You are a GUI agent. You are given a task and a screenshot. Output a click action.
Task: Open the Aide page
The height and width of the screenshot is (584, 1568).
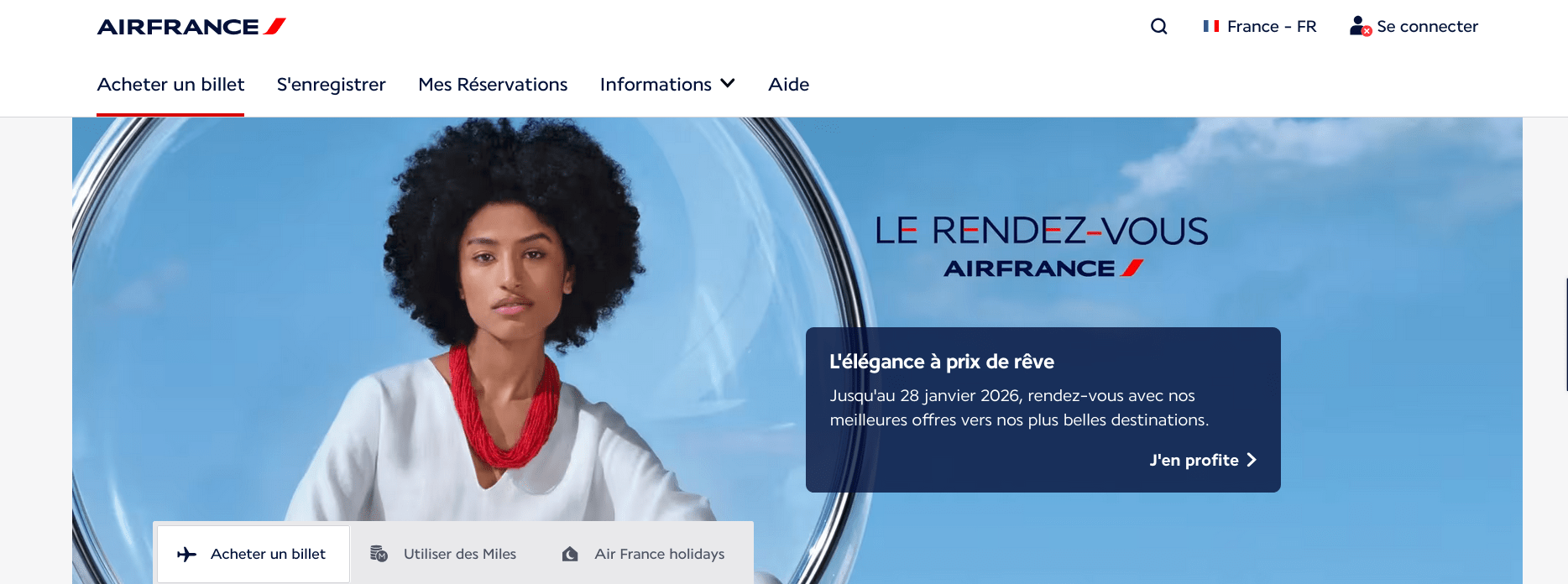[788, 84]
